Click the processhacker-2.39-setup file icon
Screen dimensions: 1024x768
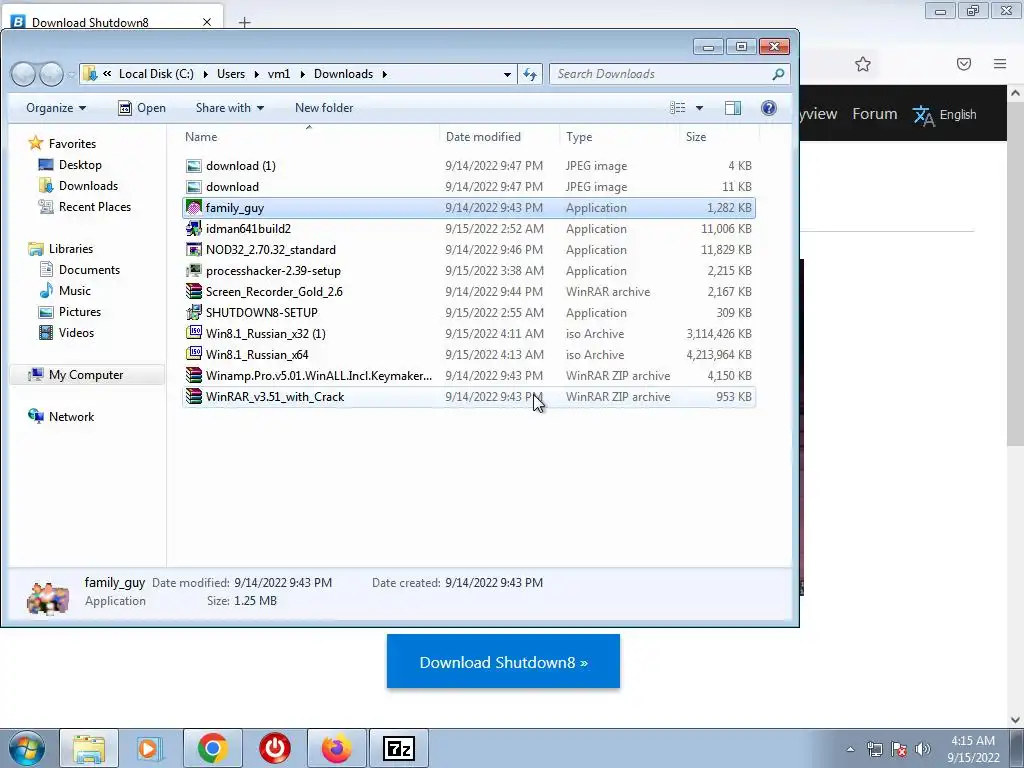193,270
